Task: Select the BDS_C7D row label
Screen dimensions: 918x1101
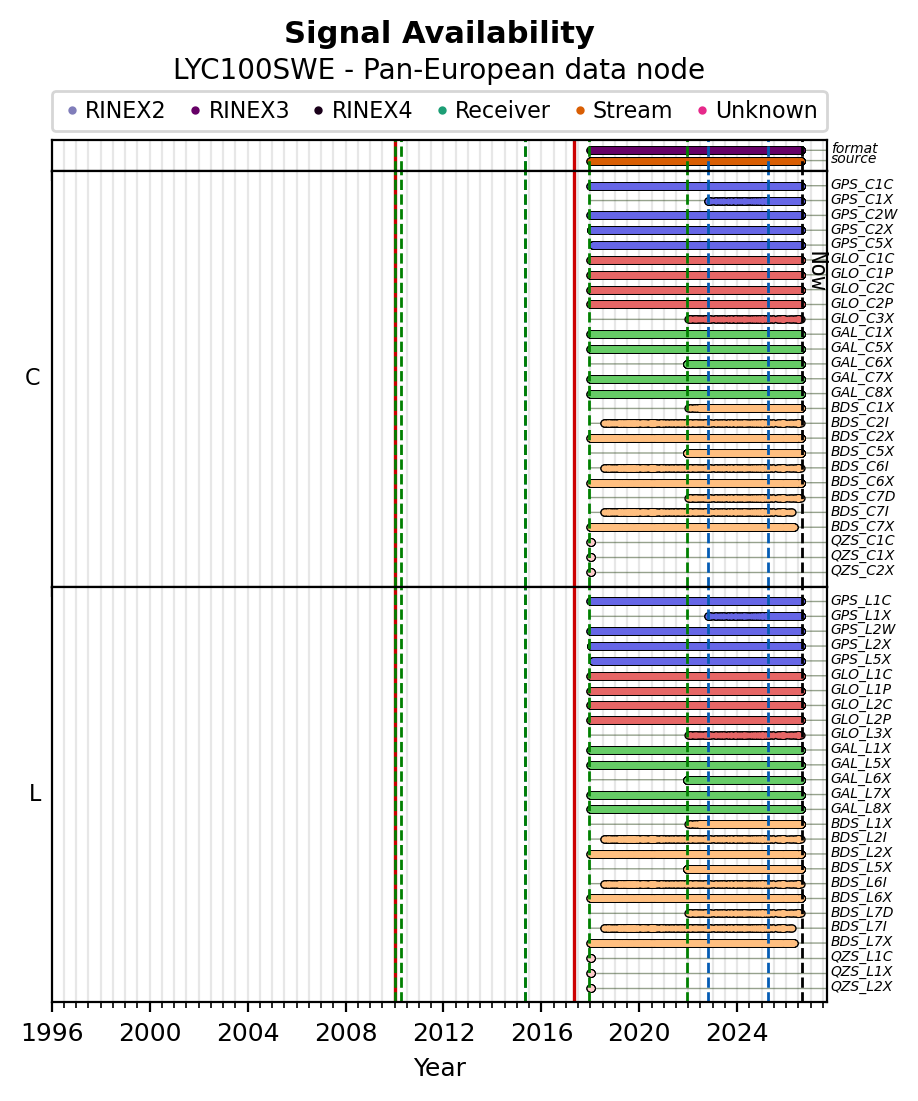Action: coord(863,496)
